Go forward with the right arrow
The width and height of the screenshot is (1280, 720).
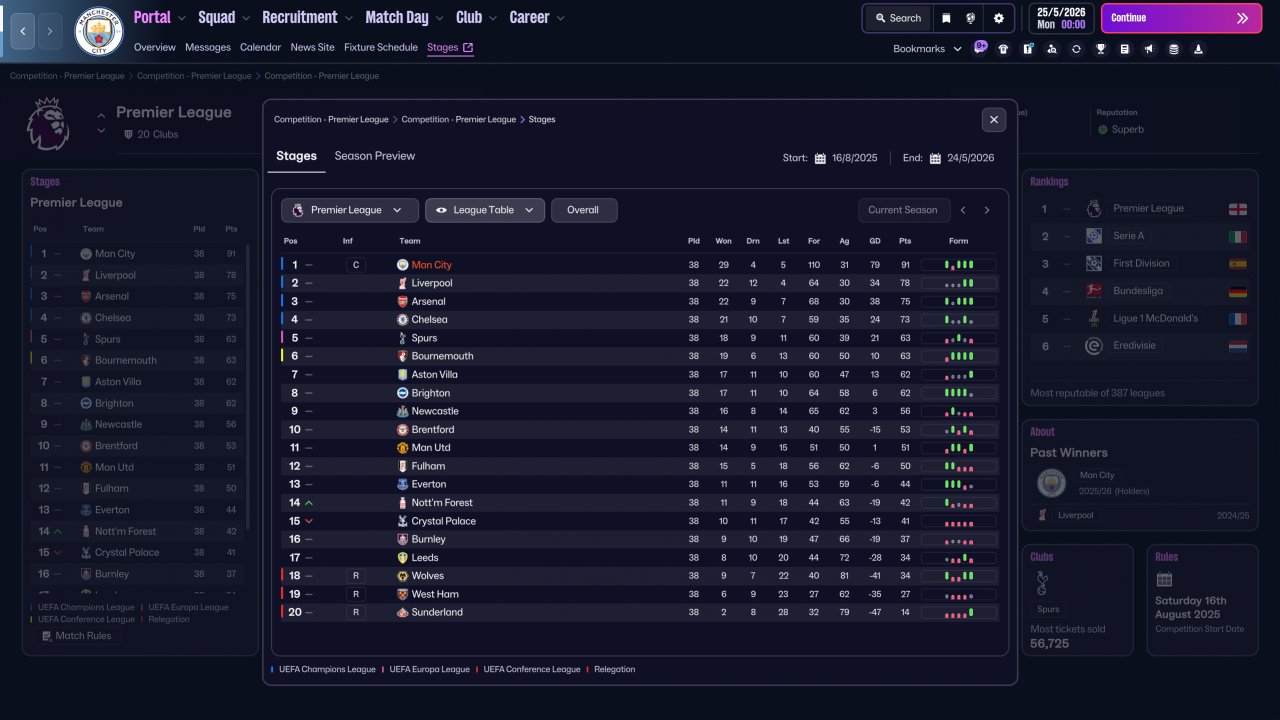50,31
